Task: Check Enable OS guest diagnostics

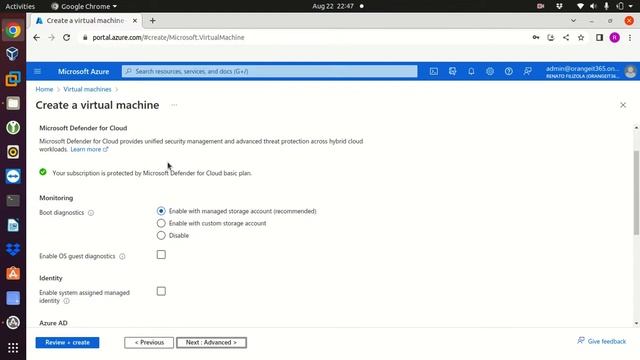Action: (161, 255)
